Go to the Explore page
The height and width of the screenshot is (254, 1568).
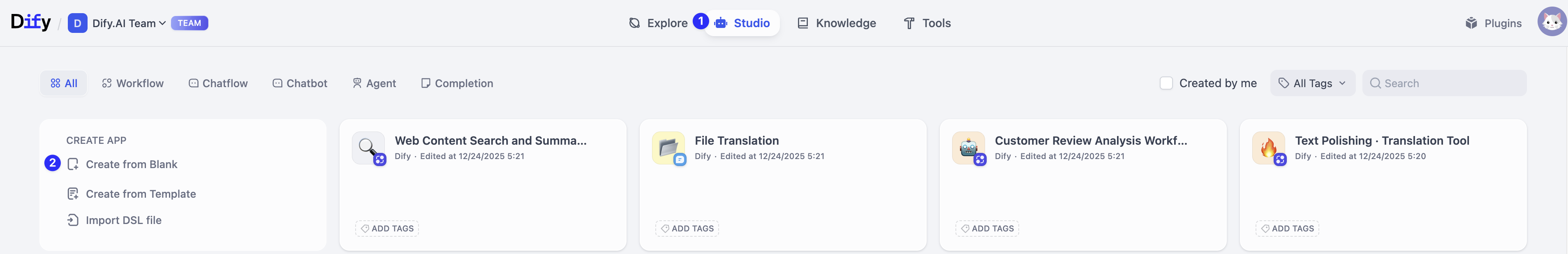658,23
